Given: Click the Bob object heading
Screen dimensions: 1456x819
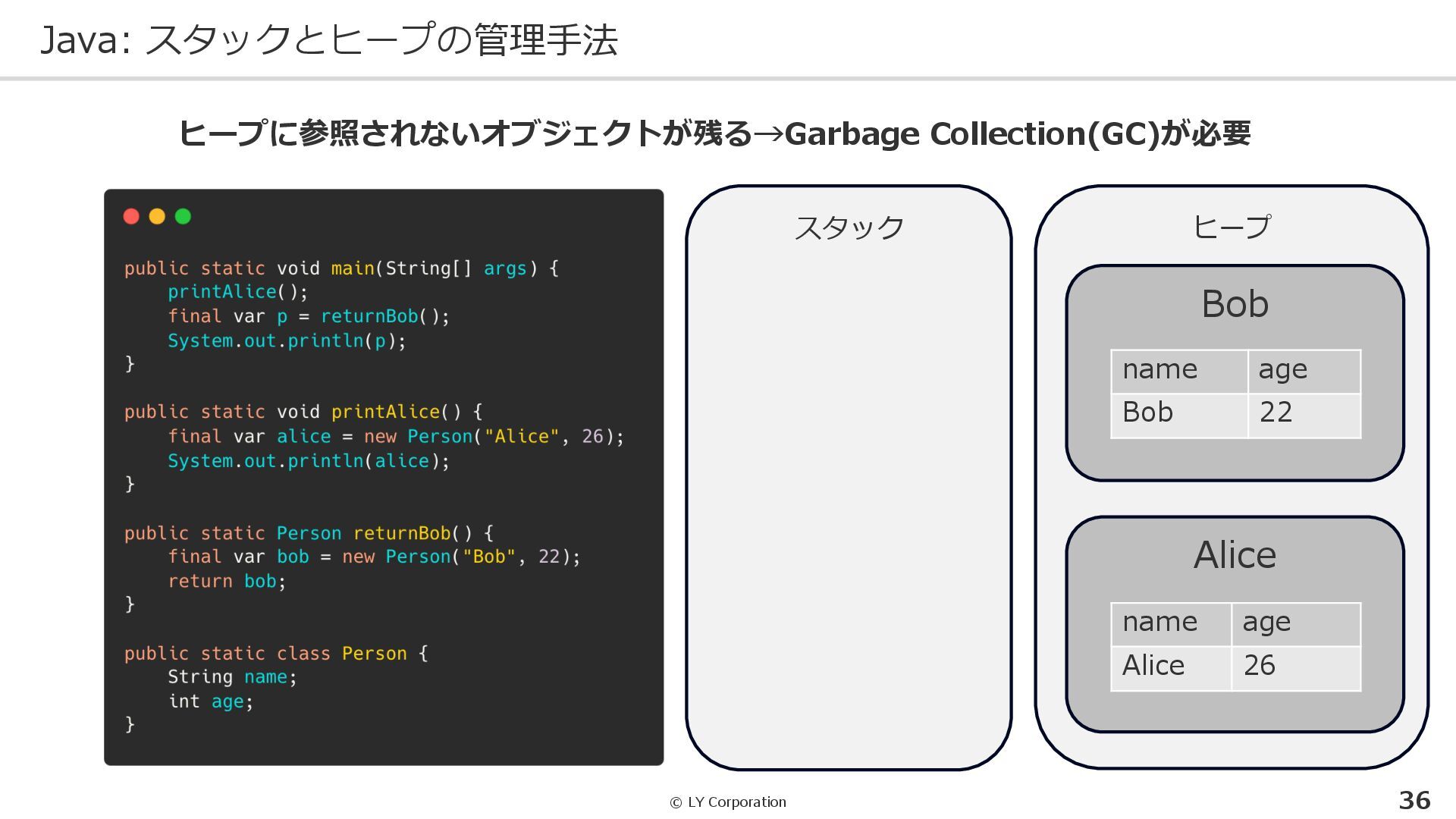Looking at the screenshot, I should click(x=1235, y=304).
